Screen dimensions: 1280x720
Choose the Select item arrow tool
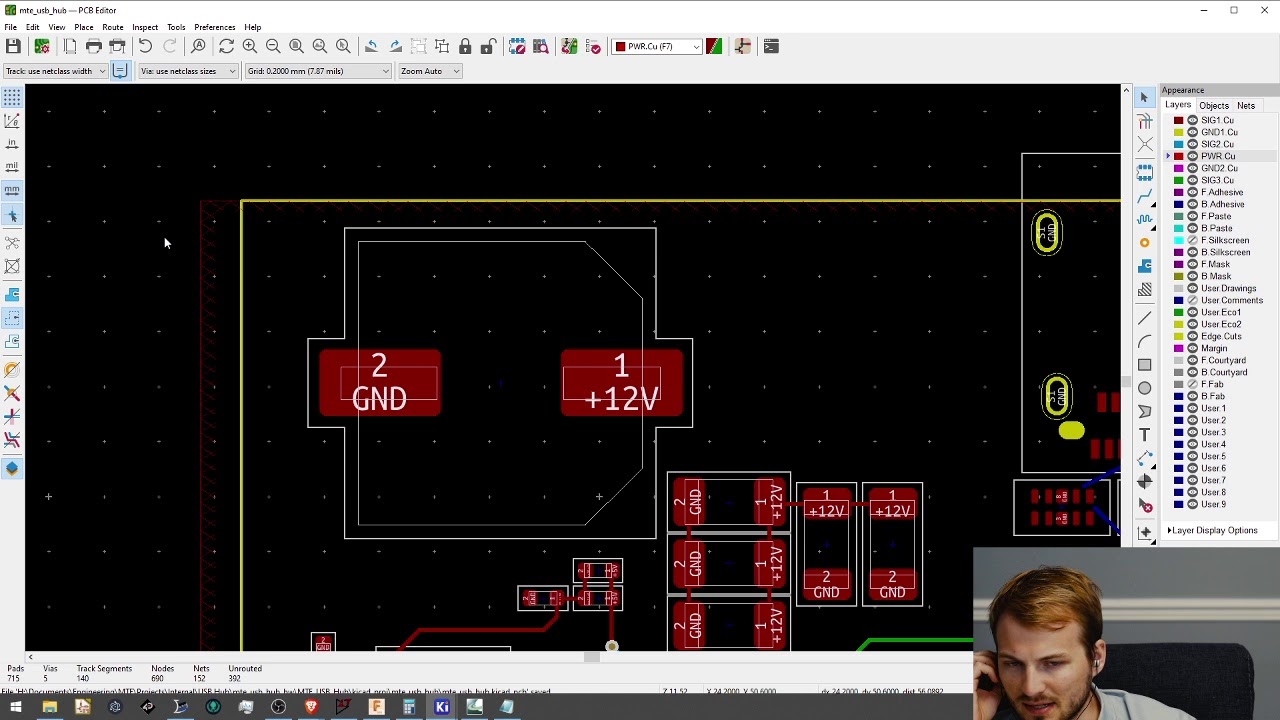(1144, 97)
